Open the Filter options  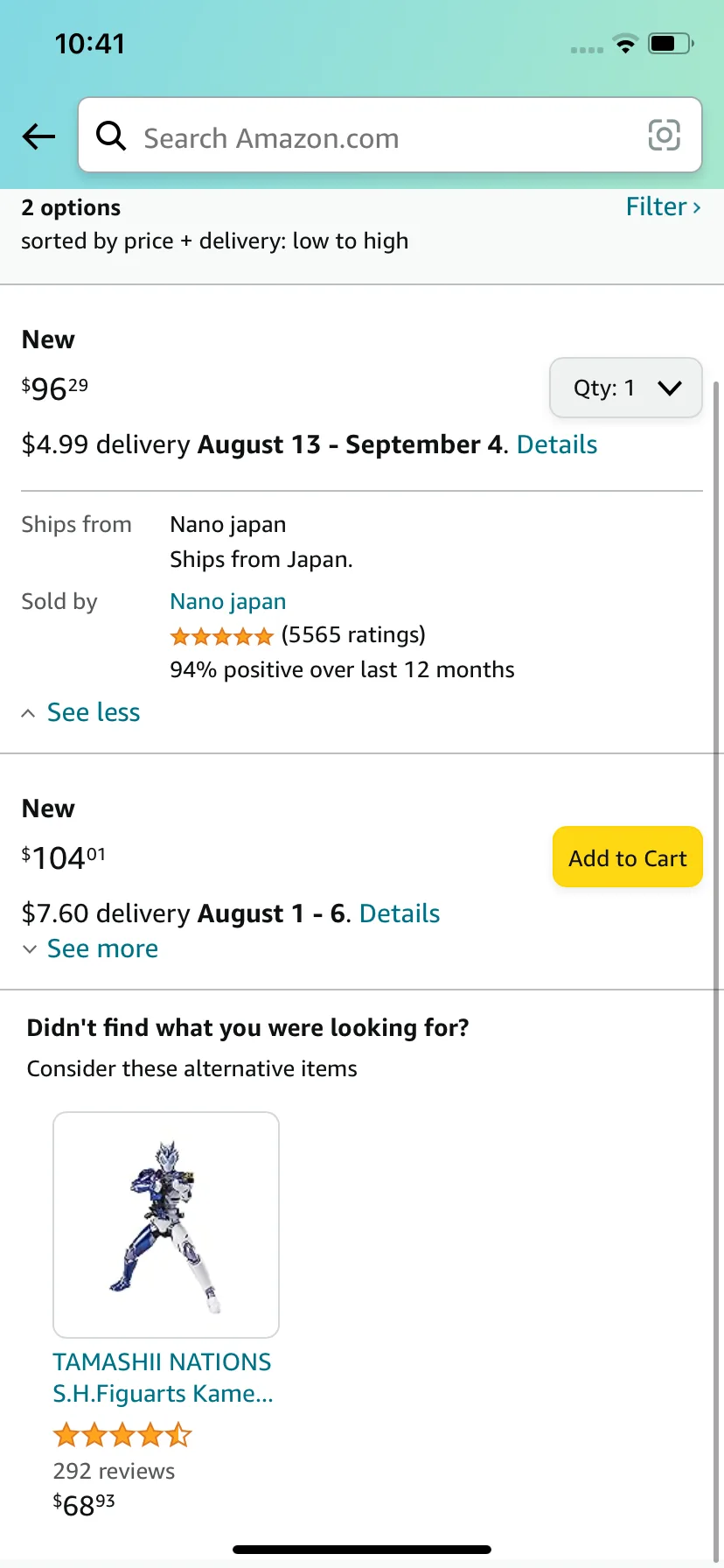pos(663,206)
